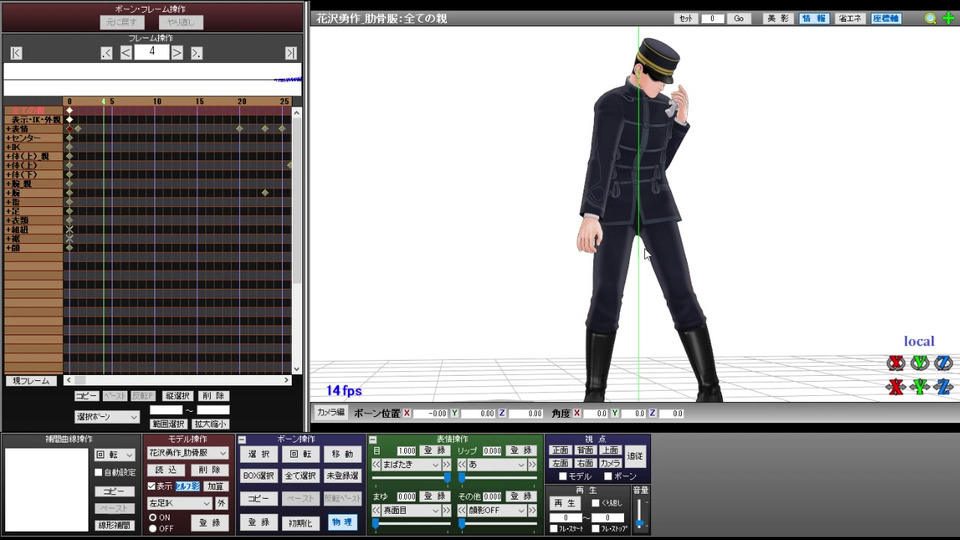960x540 pixels.
Task: Jump to the last frame button
Action: coord(291,53)
